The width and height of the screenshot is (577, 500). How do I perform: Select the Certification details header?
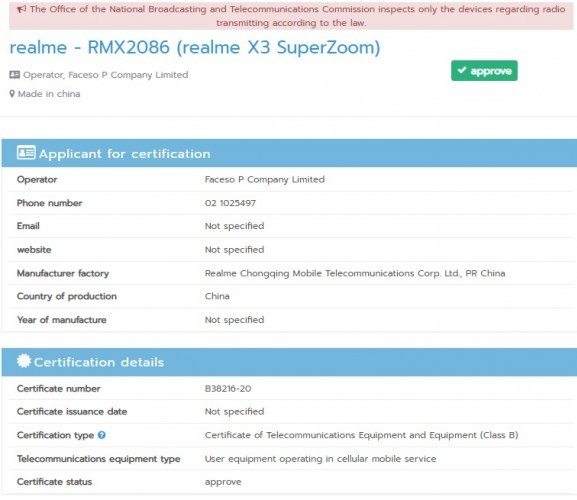point(289,362)
